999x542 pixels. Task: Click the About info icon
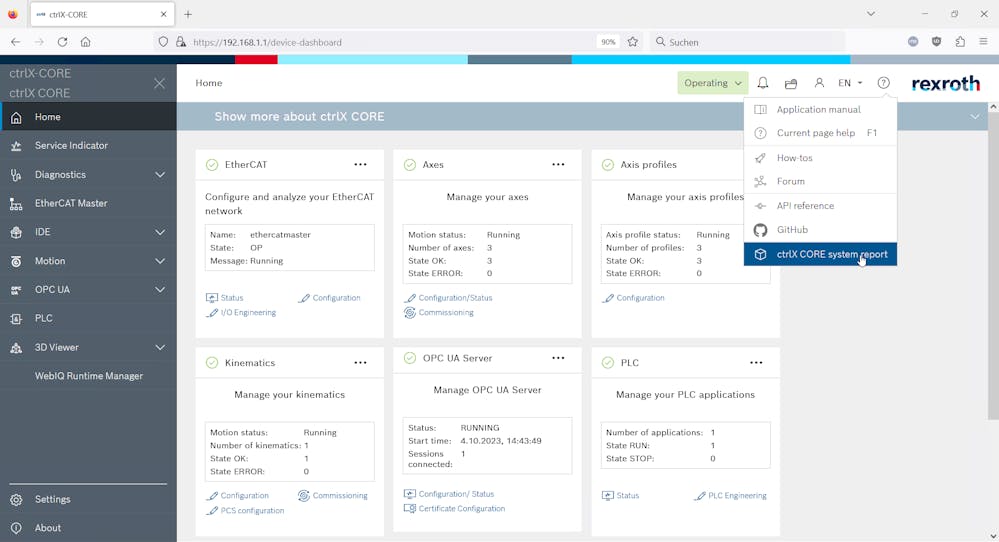tap(17, 528)
